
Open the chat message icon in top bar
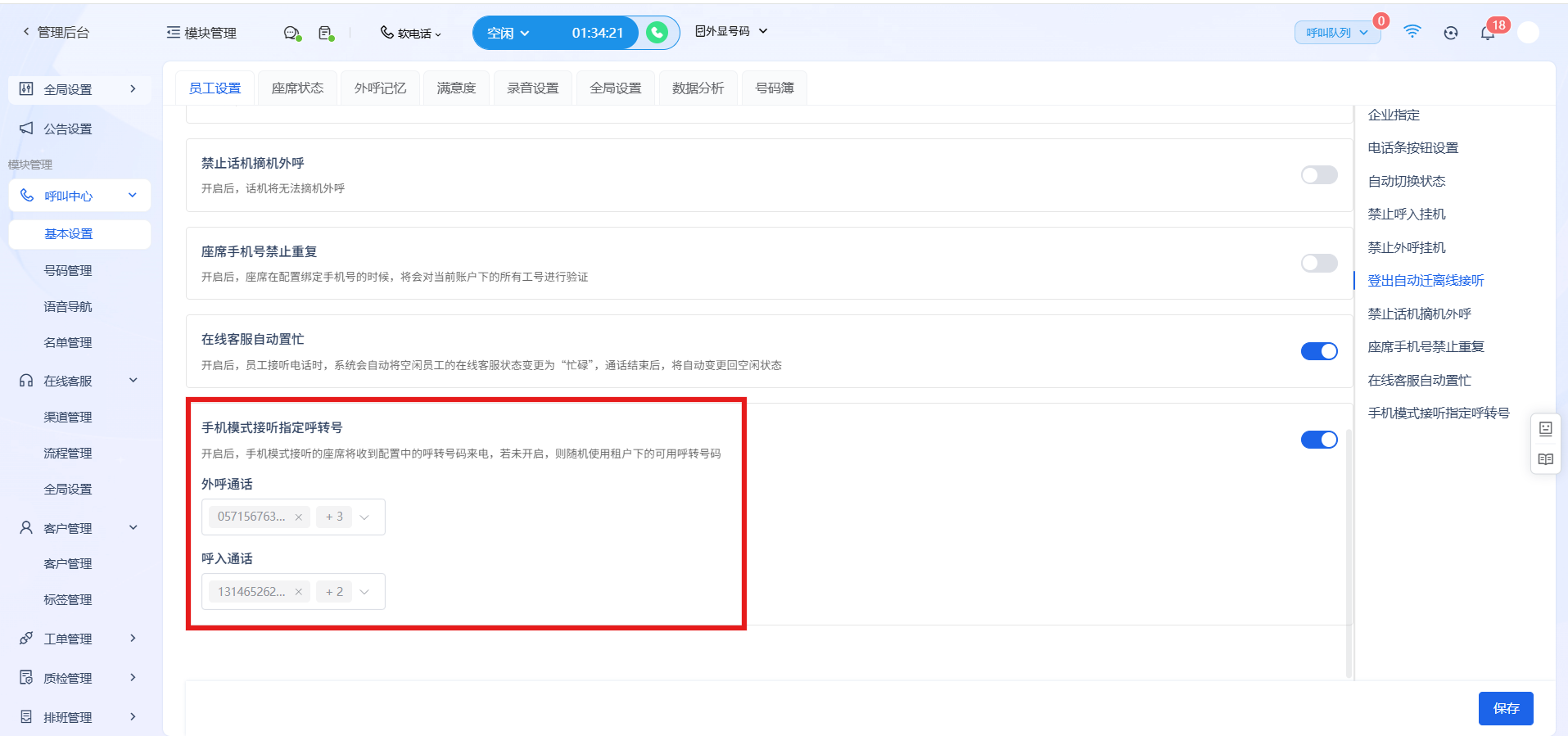click(x=291, y=33)
